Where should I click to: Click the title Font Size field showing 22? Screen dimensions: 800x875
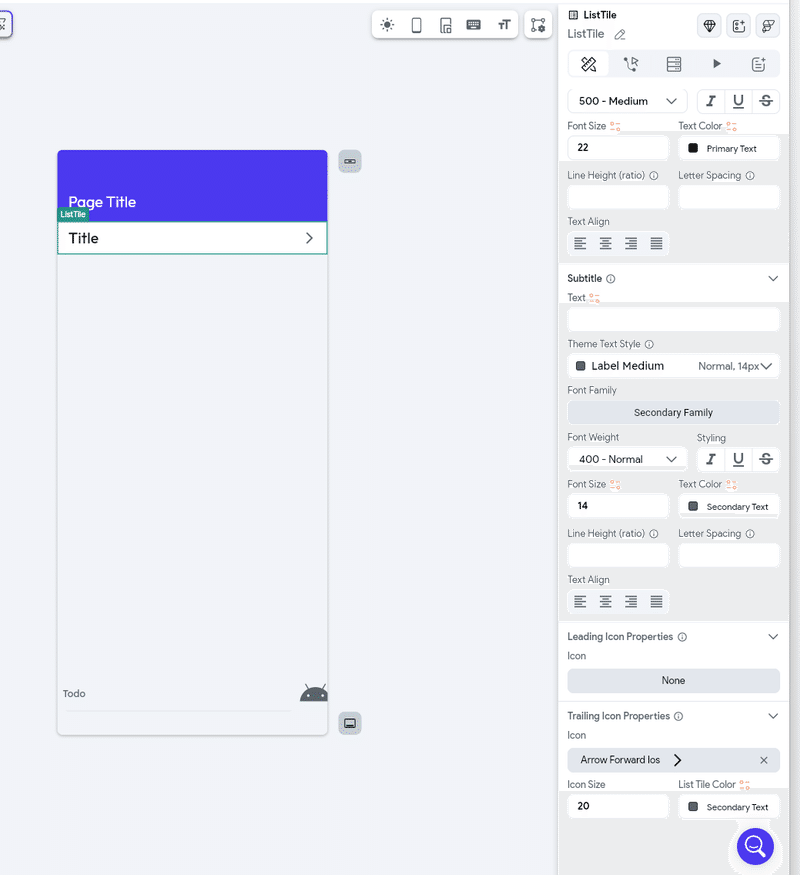(x=618, y=147)
